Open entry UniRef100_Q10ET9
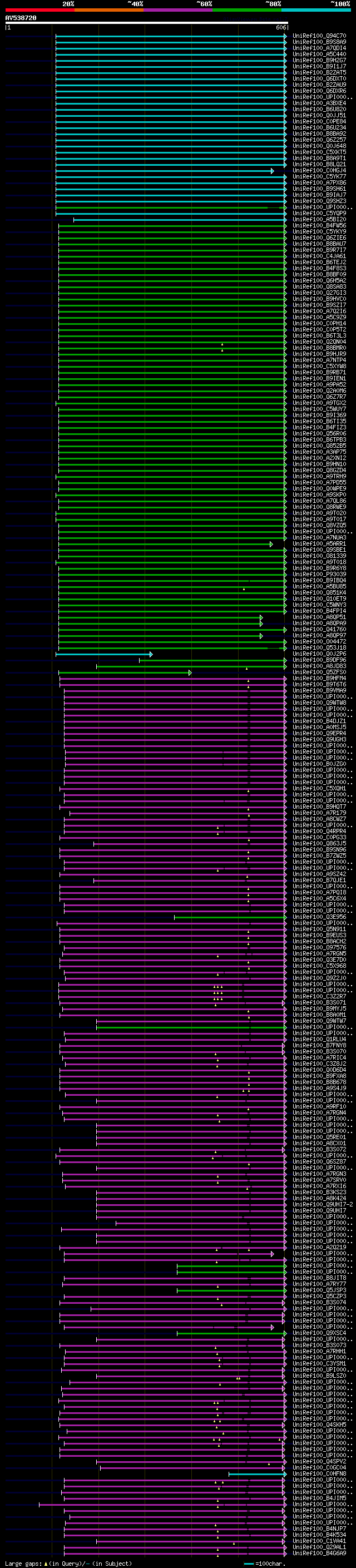The height and width of the screenshot is (1568, 356). [x=319, y=599]
